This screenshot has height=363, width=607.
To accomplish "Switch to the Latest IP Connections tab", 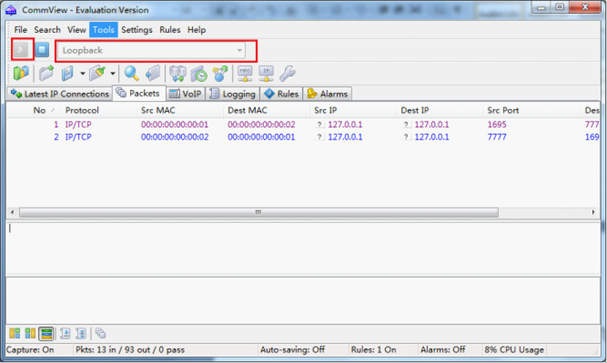I will tap(60, 94).
